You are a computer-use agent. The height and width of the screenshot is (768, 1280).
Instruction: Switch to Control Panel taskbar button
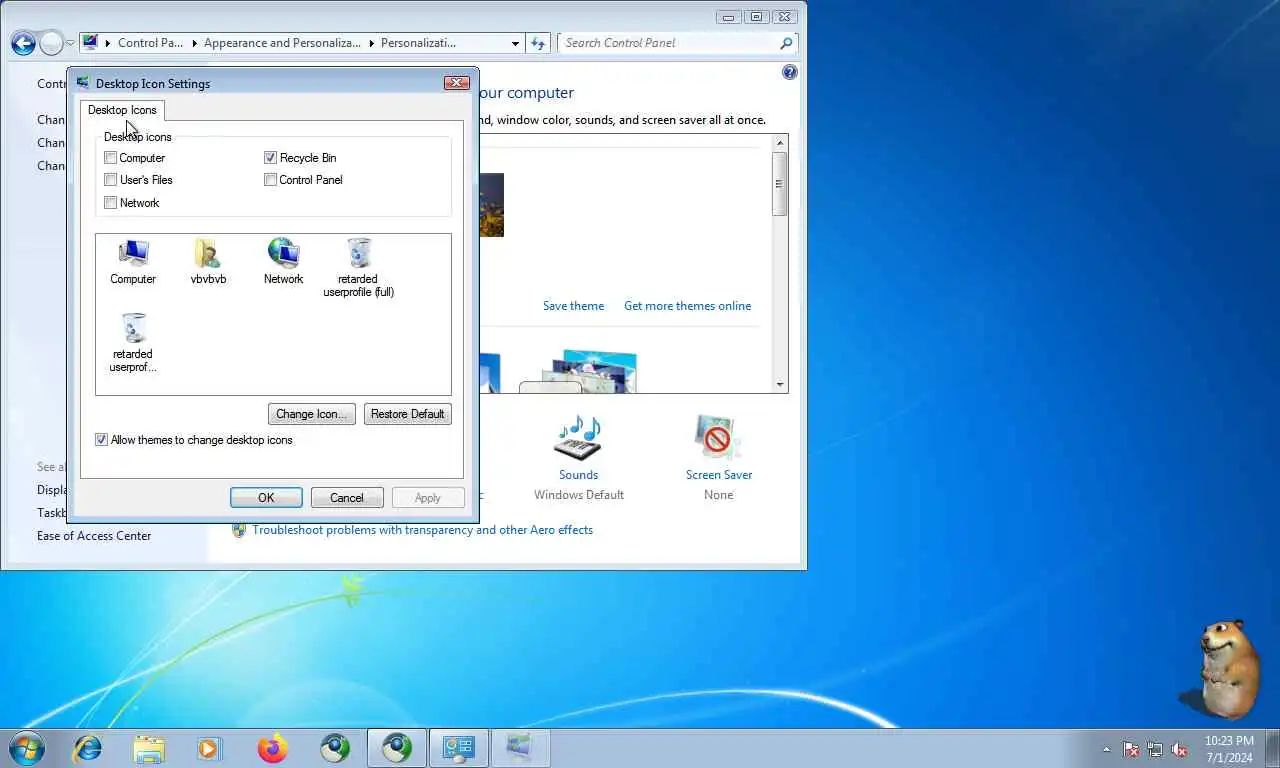pyautogui.click(x=459, y=748)
